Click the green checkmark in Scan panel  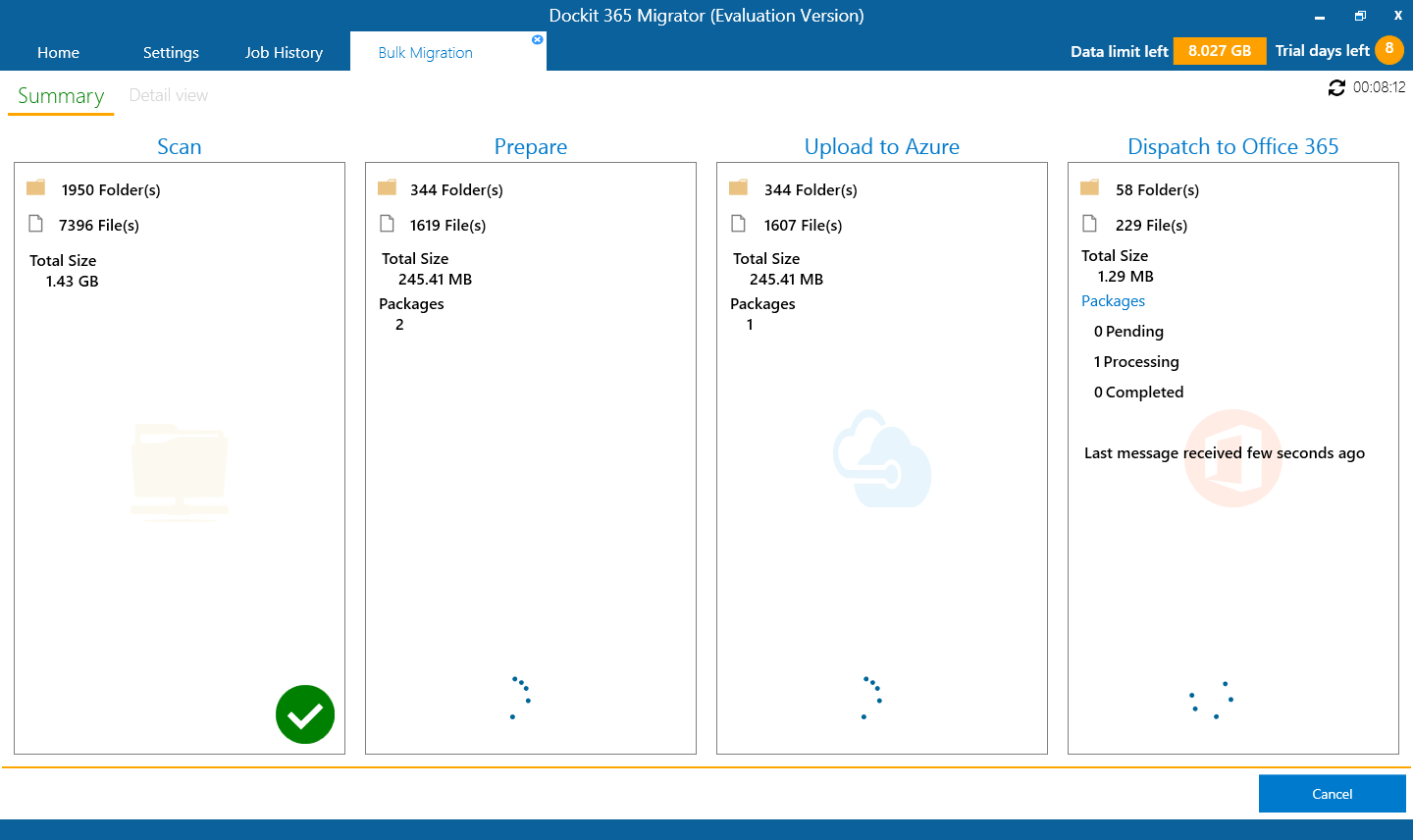click(x=305, y=714)
